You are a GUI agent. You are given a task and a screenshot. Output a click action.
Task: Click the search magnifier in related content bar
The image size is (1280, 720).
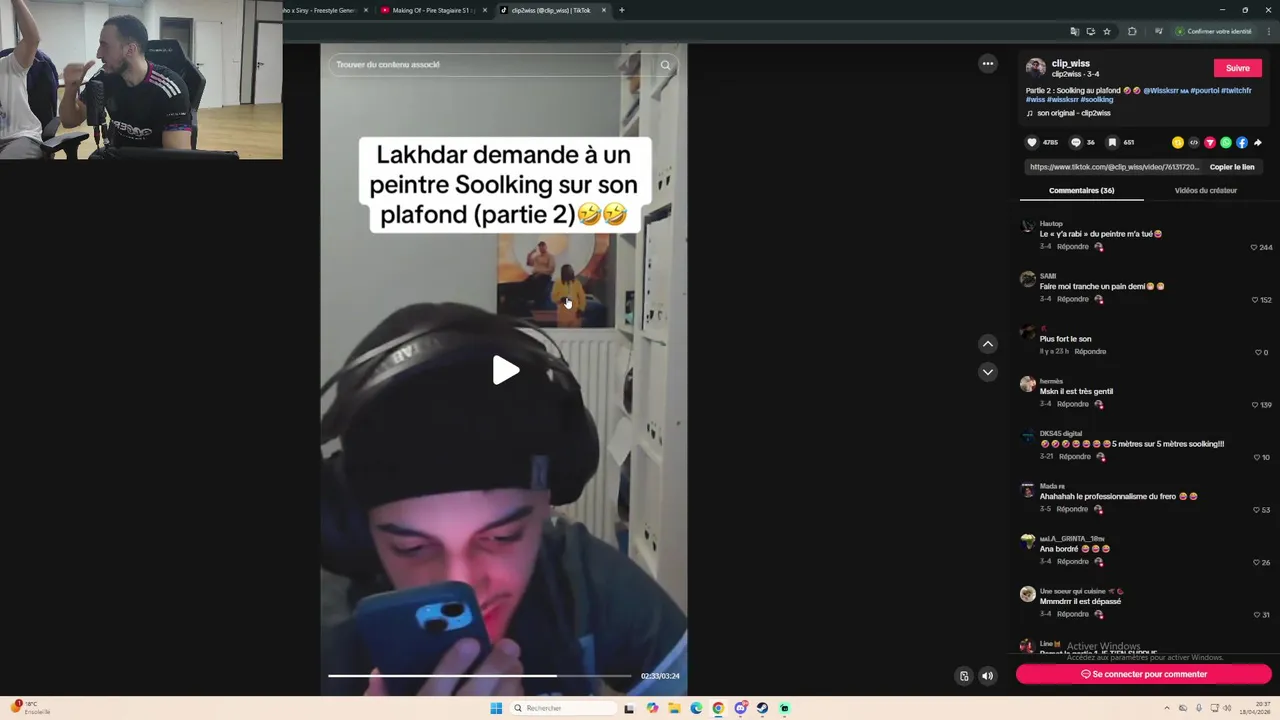[x=665, y=65]
